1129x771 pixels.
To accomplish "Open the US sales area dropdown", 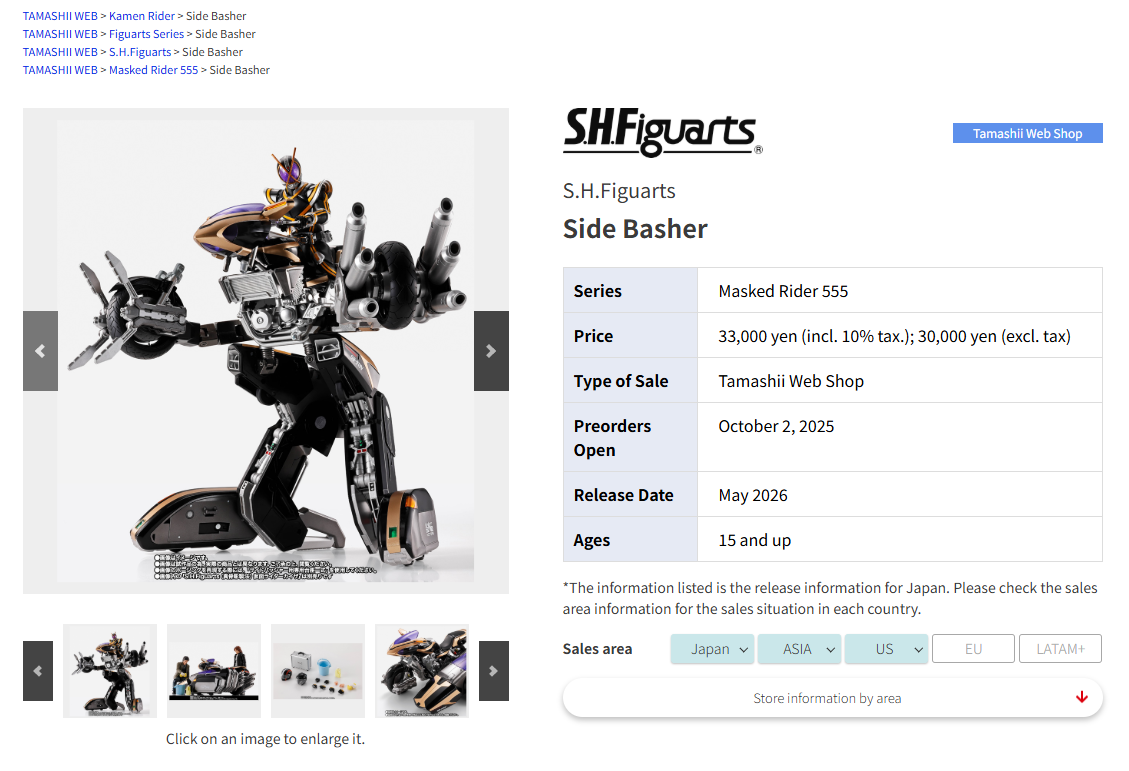I will click(x=886, y=649).
